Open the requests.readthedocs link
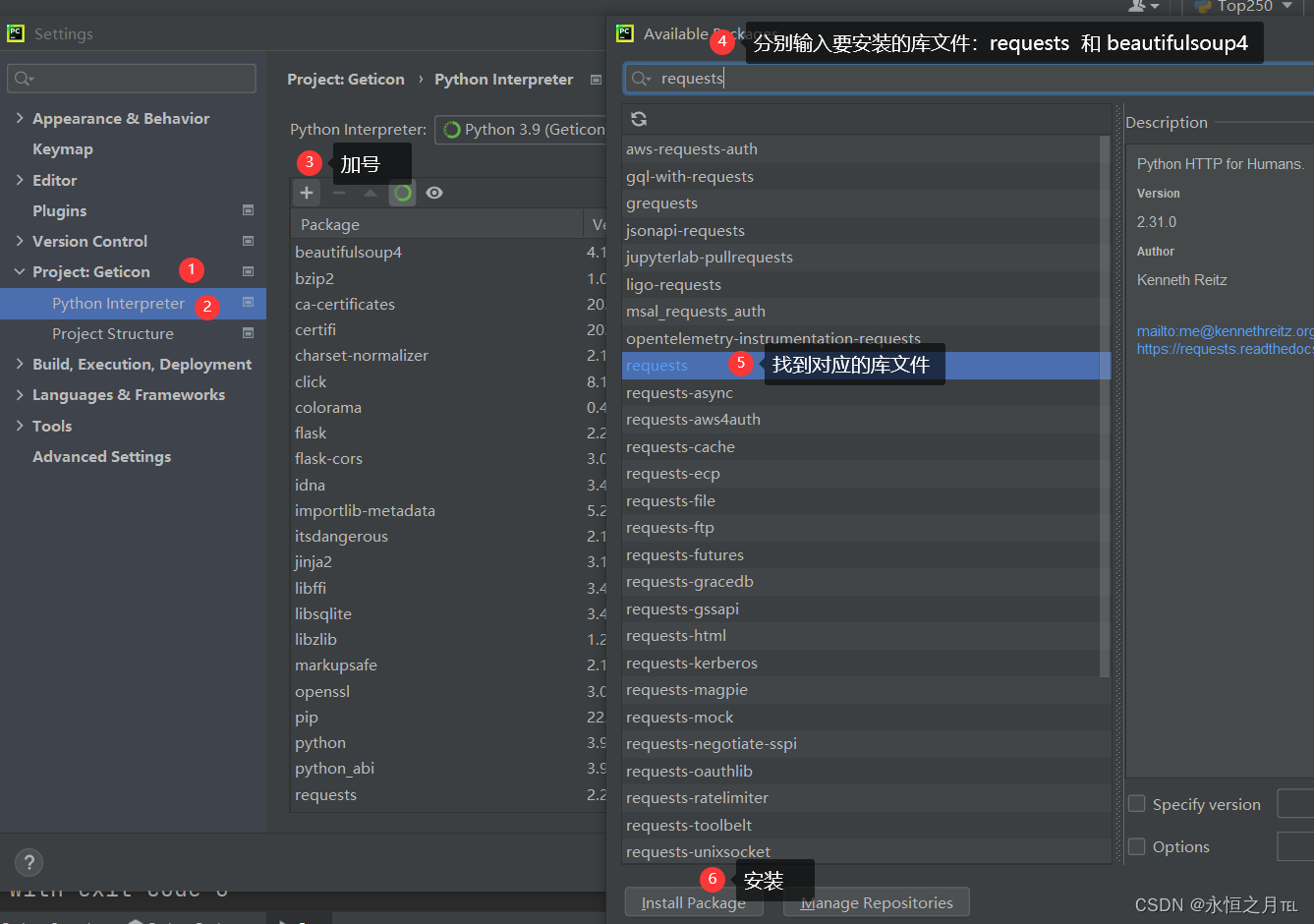 pos(1225,349)
